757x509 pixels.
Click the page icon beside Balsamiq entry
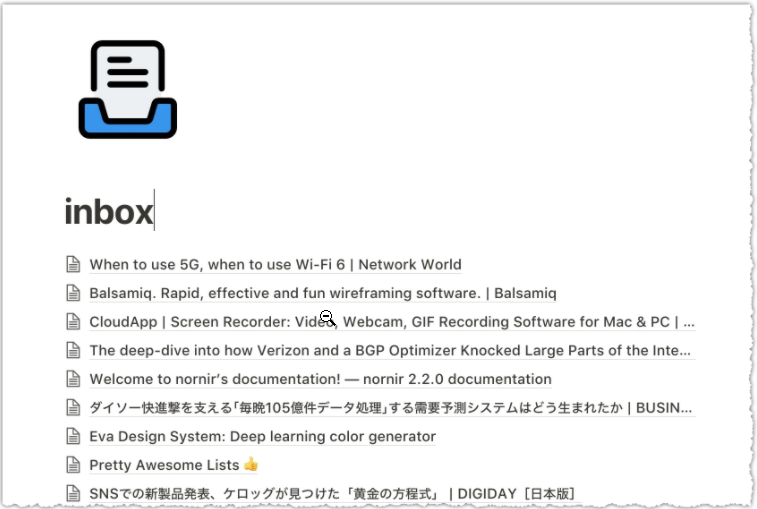pyautogui.click(x=73, y=293)
